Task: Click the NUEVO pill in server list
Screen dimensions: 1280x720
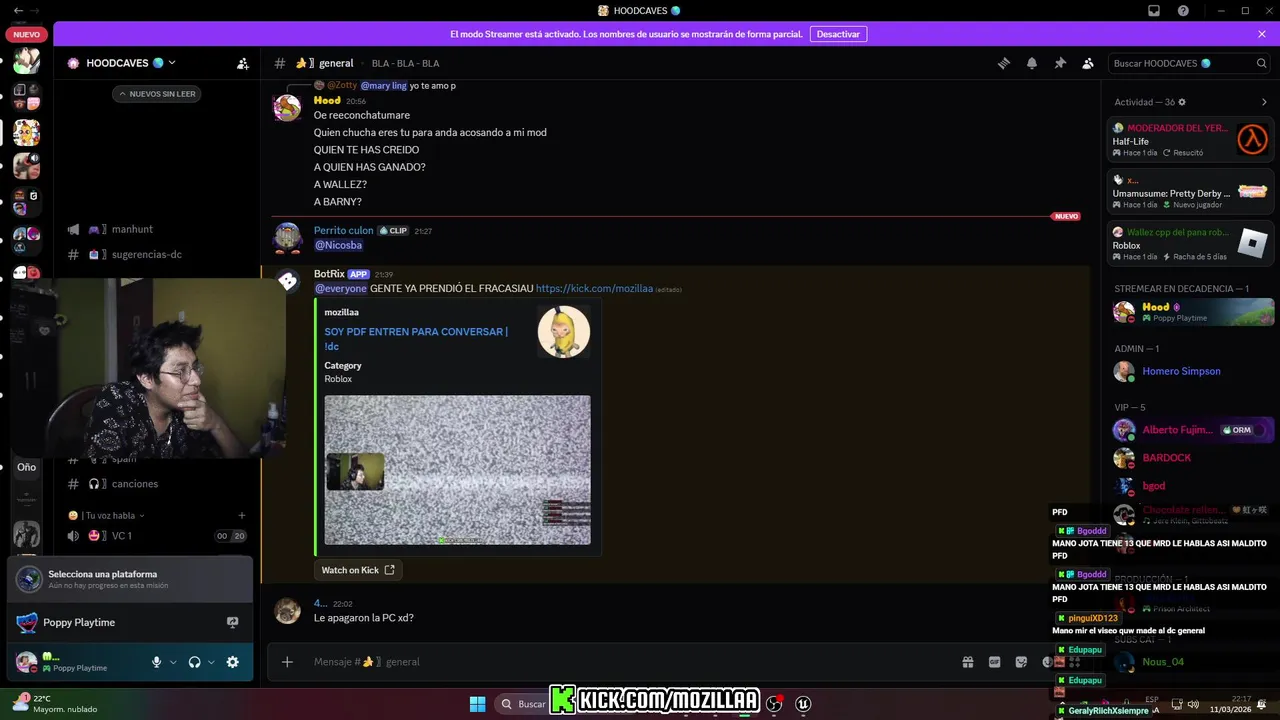Action: [27, 34]
